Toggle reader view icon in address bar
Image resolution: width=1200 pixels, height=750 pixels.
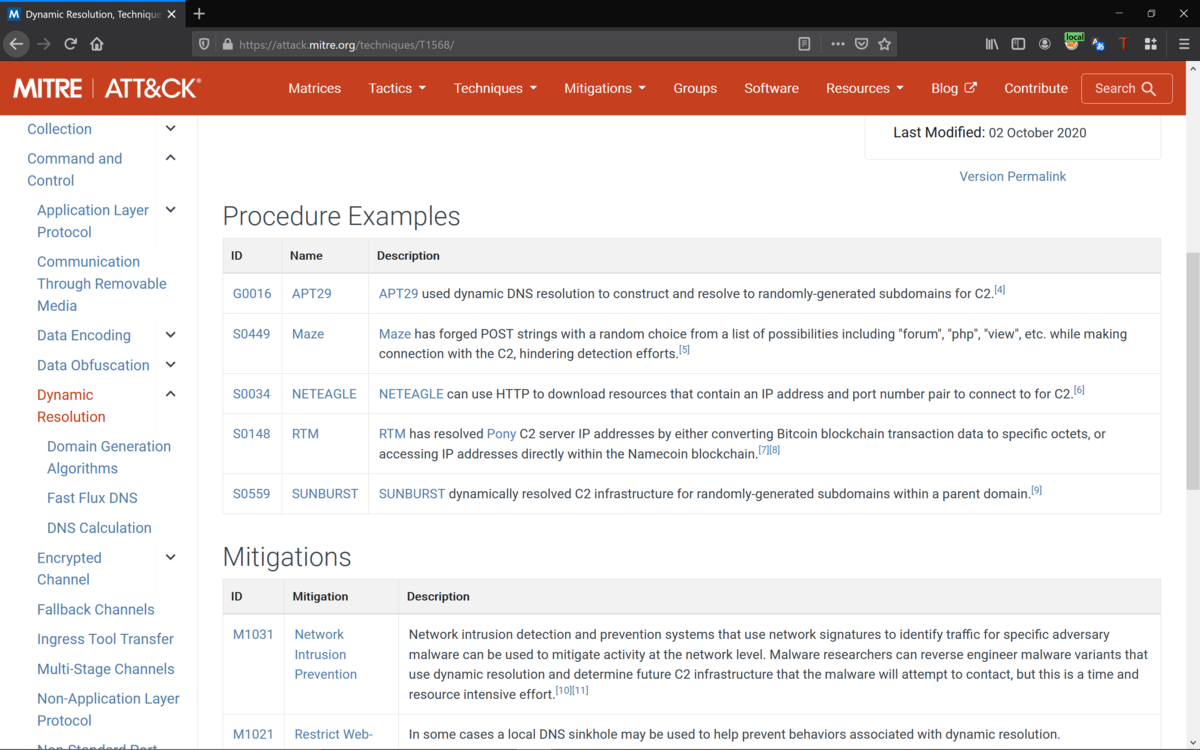(804, 44)
